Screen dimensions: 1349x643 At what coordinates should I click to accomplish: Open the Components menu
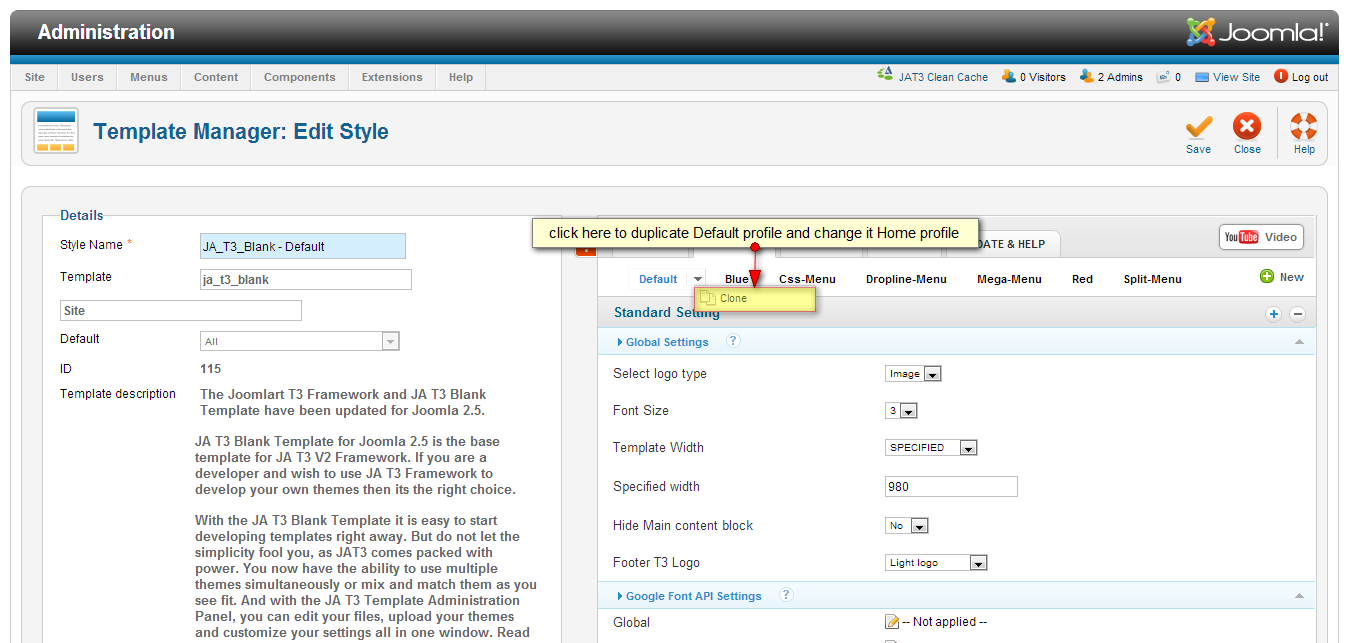point(300,77)
